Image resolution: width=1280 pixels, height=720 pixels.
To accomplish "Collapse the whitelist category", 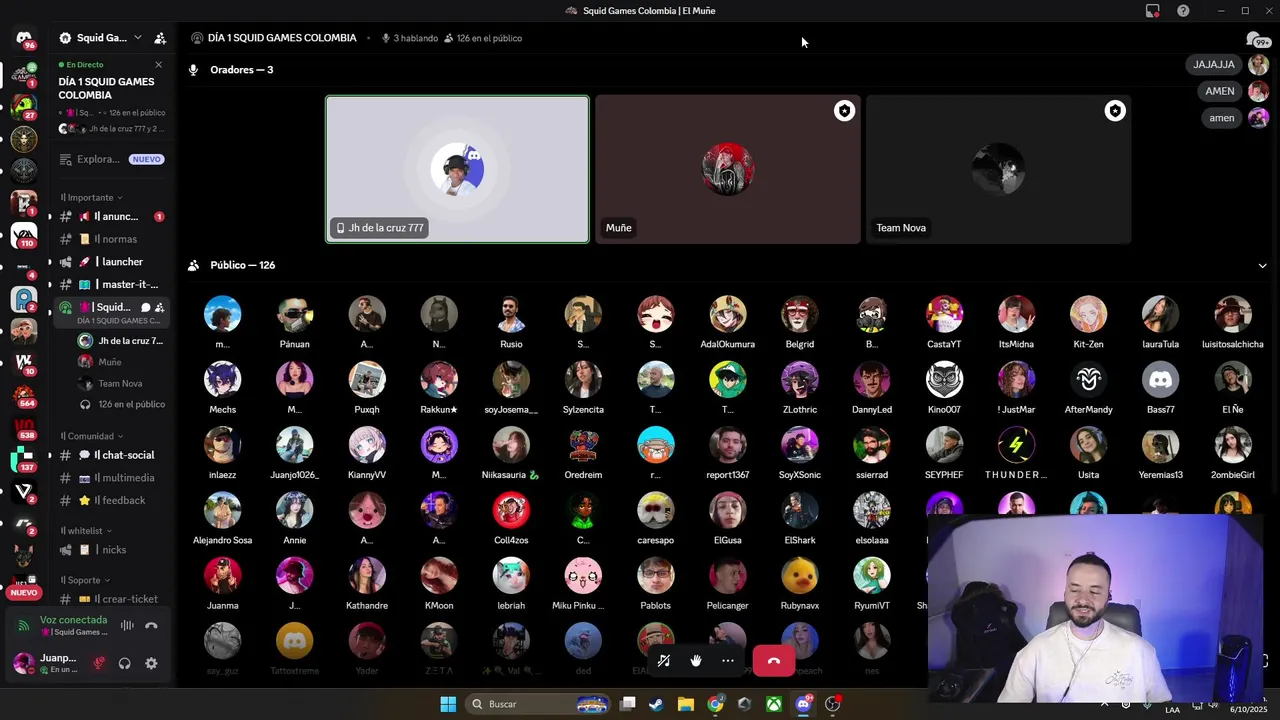I will click(86, 531).
